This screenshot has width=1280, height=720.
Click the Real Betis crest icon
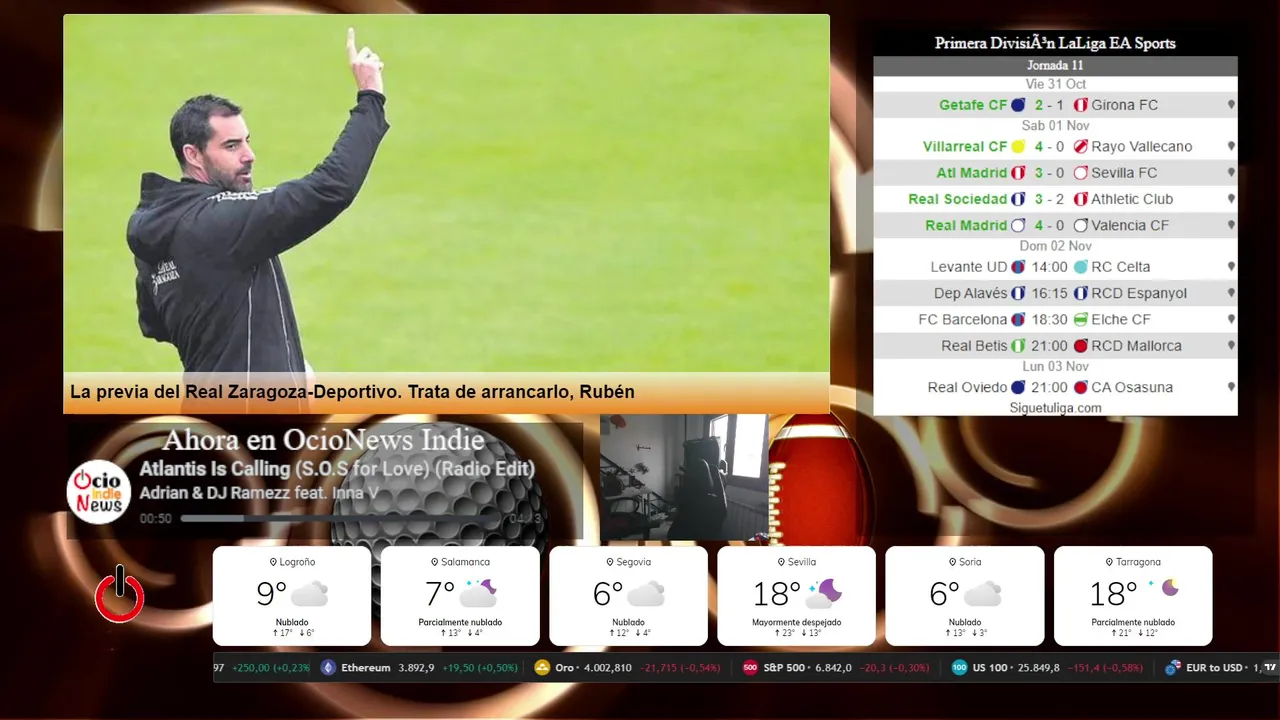coord(1018,346)
